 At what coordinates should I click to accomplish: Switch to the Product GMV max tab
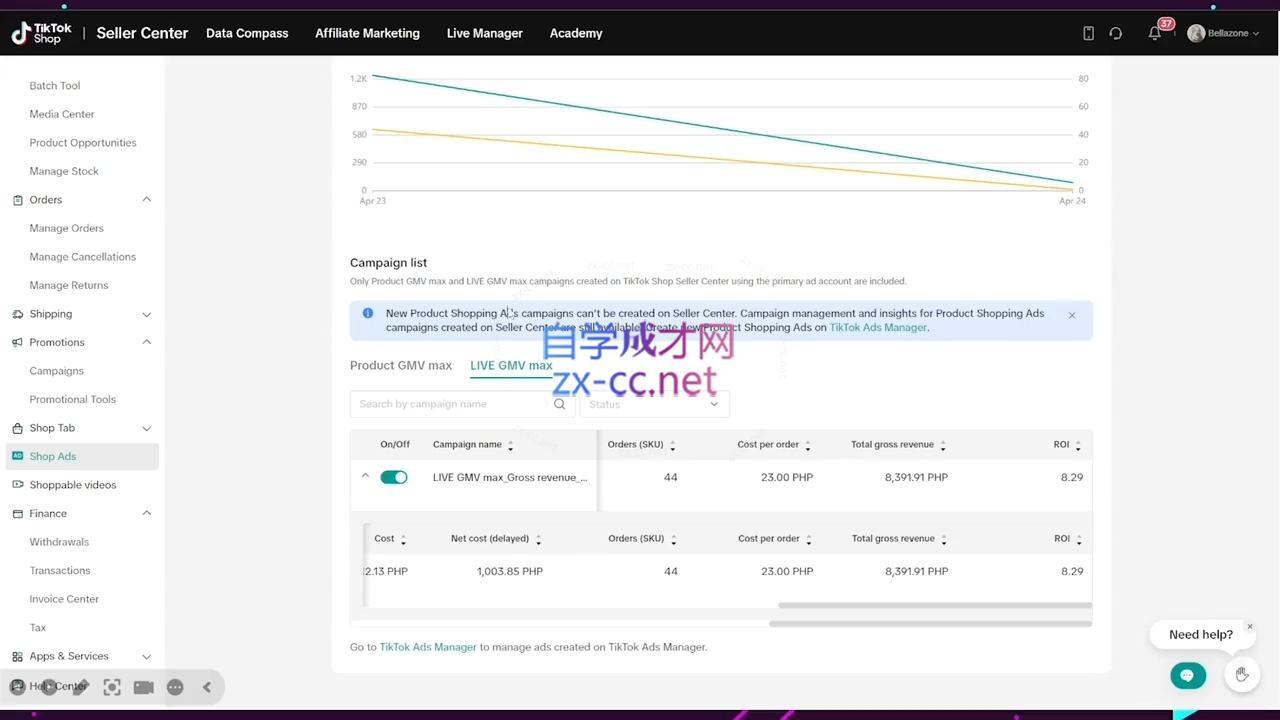(x=401, y=365)
